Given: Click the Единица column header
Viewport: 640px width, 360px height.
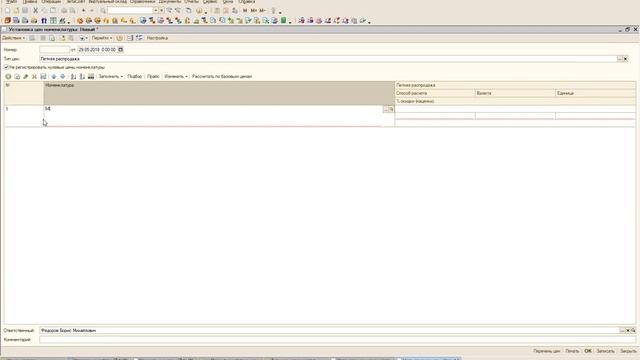Looking at the screenshot, I should [596, 93].
